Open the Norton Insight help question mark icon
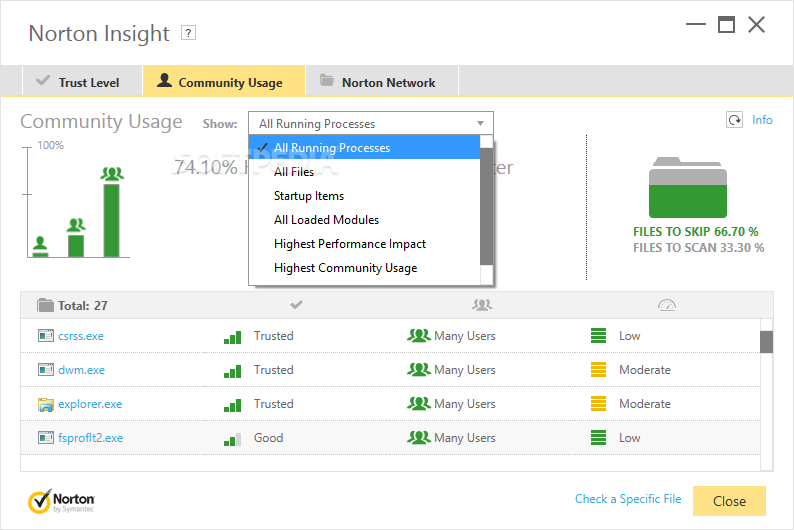Screen dimensions: 794x530 [x=188, y=33]
